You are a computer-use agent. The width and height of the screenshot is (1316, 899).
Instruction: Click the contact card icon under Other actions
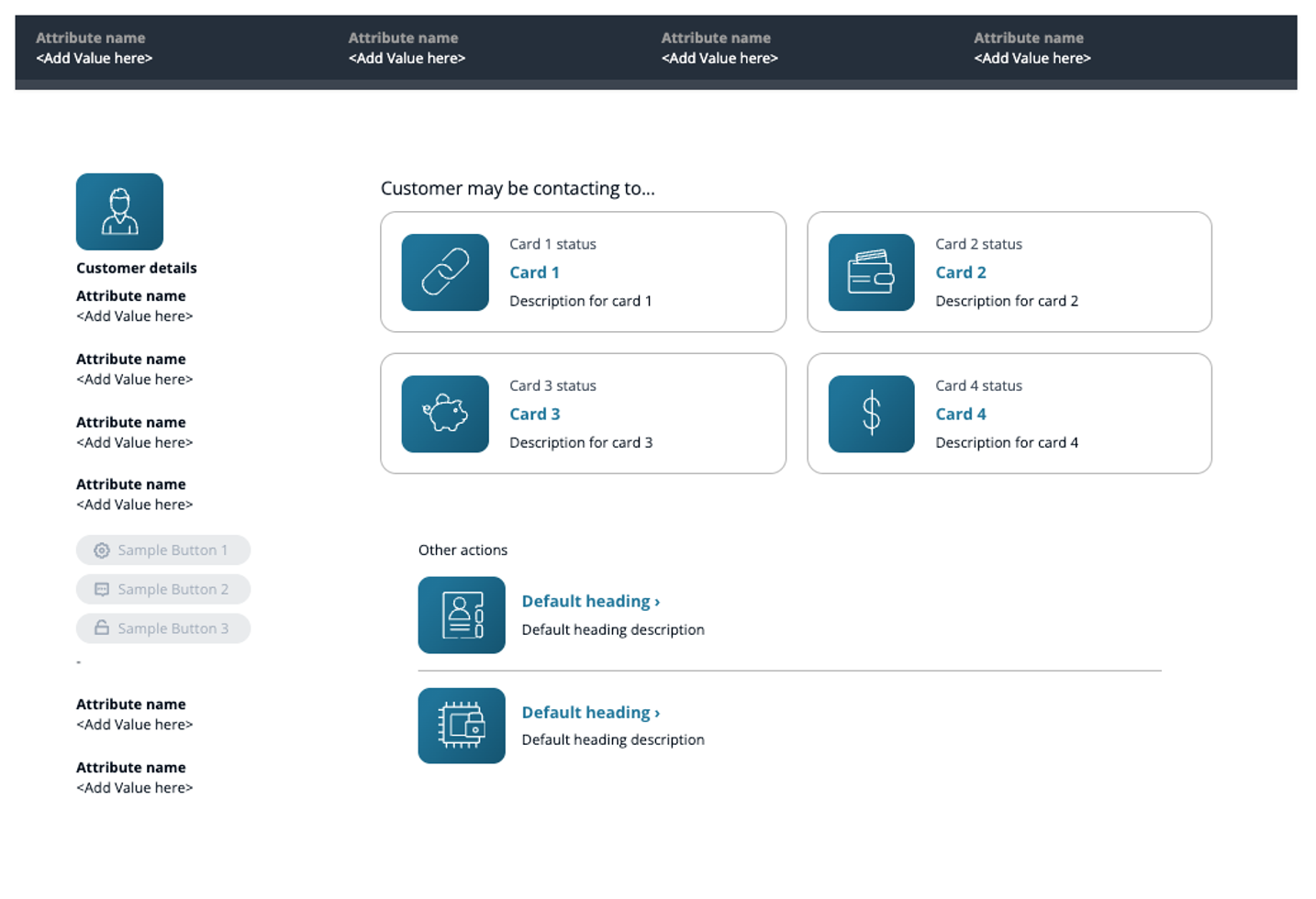tap(462, 616)
